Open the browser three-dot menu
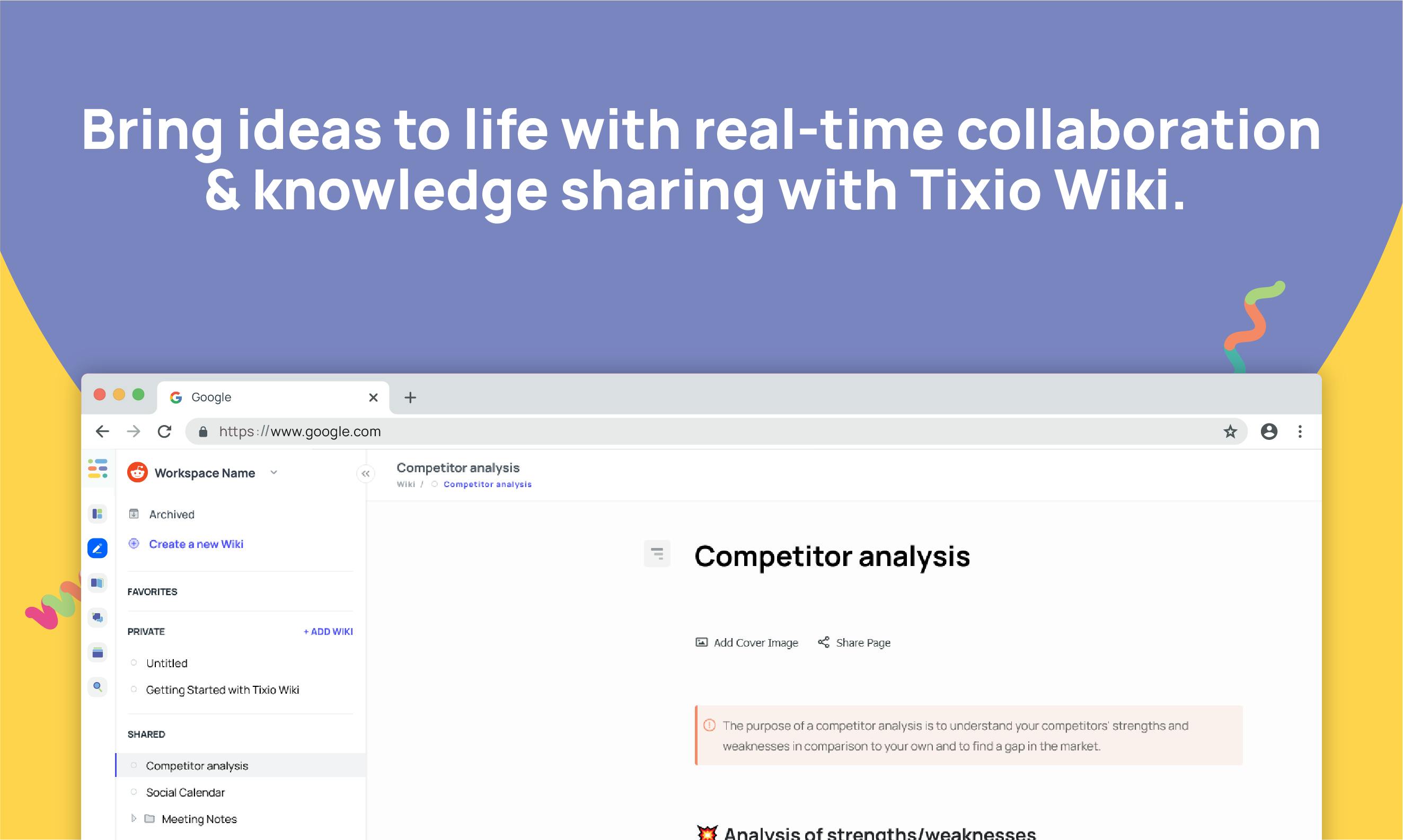The width and height of the screenshot is (1403, 840). [x=1300, y=431]
